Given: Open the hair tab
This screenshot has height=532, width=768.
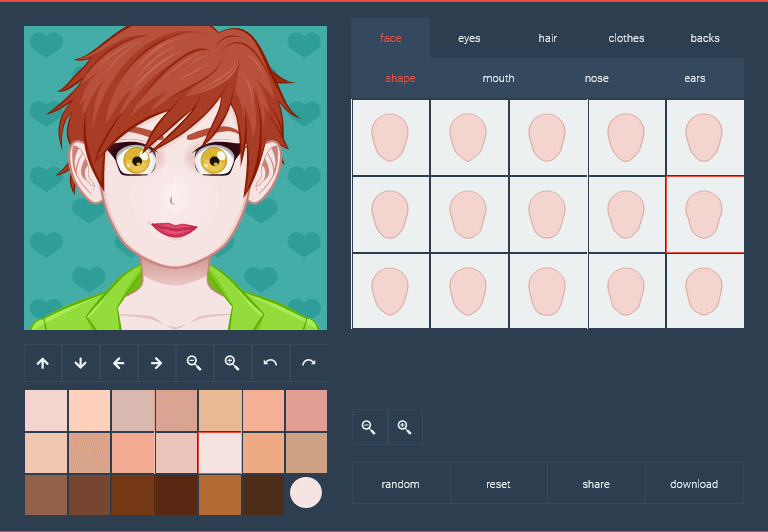Looking at the screenshot, I should point(548,38).
